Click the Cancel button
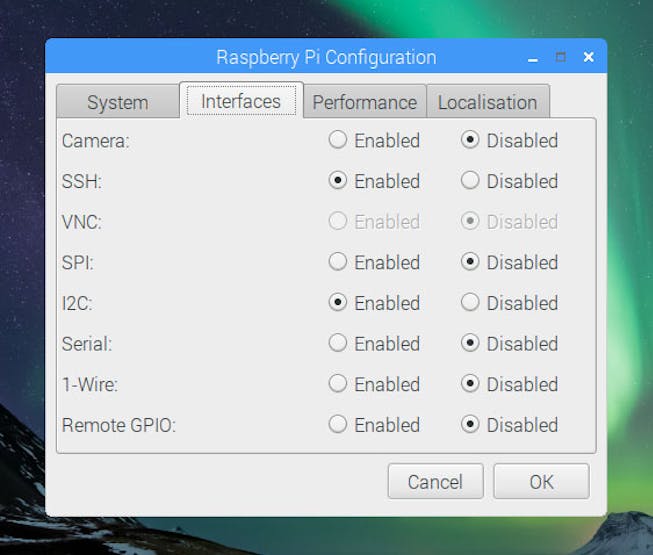 [436, 481]
